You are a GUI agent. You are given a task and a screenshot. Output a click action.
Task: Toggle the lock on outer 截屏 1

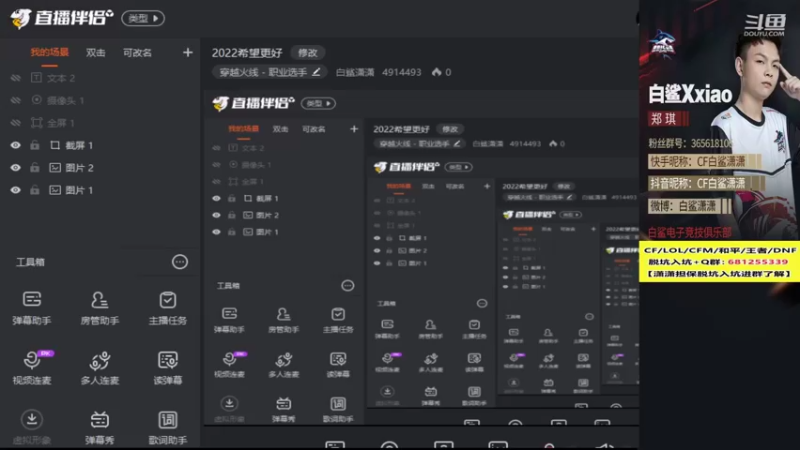point(35,145)
